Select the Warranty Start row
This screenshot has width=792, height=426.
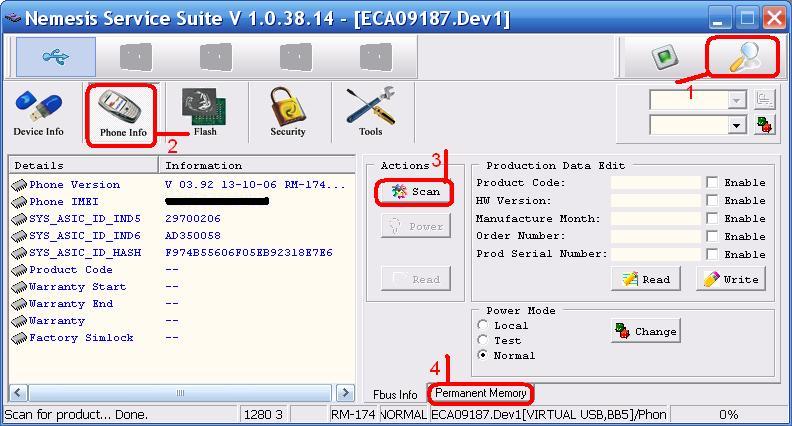[x=182, y=287]
